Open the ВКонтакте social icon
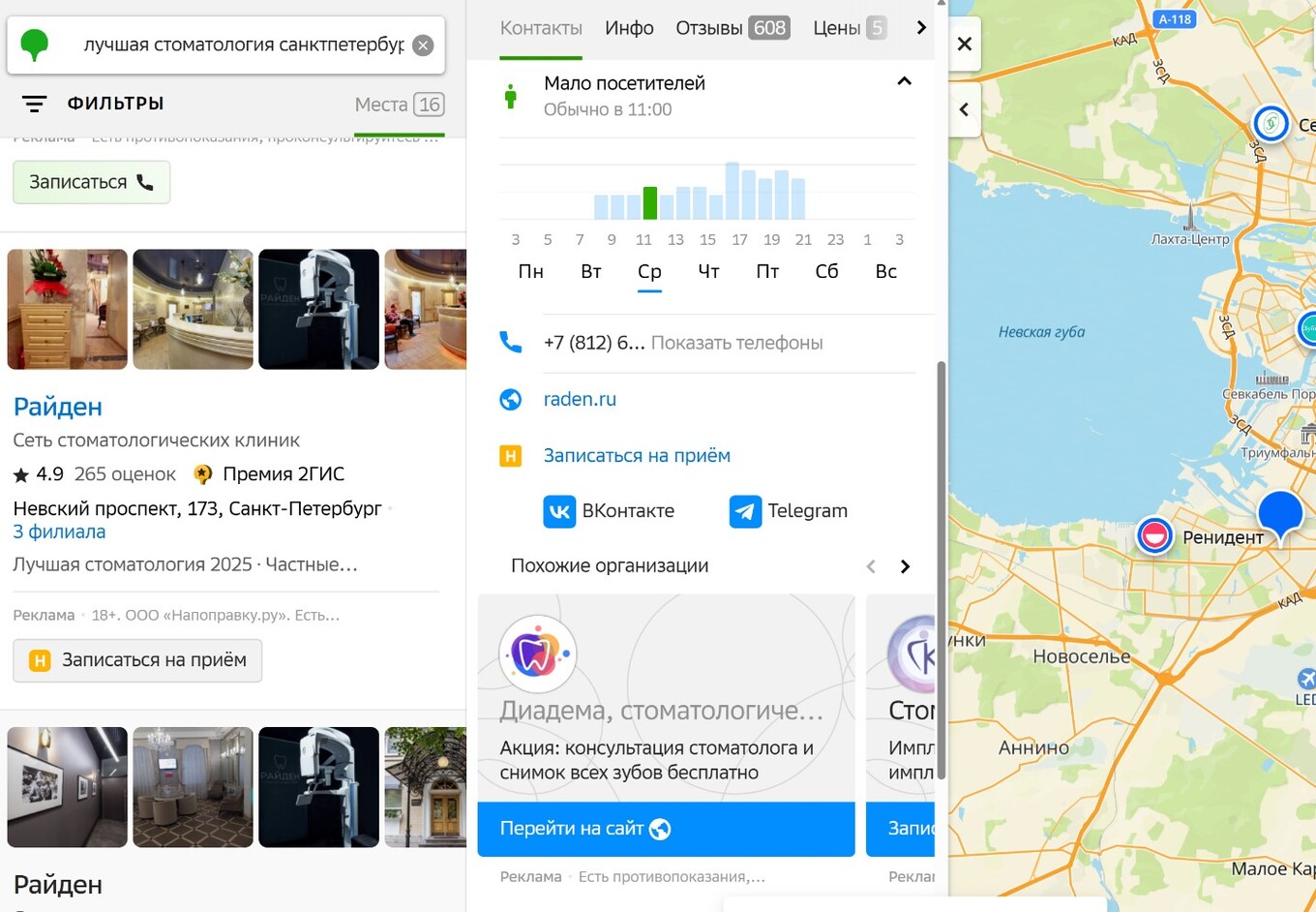The height and width of the screenshot is (912, 1316). [559, 511]
